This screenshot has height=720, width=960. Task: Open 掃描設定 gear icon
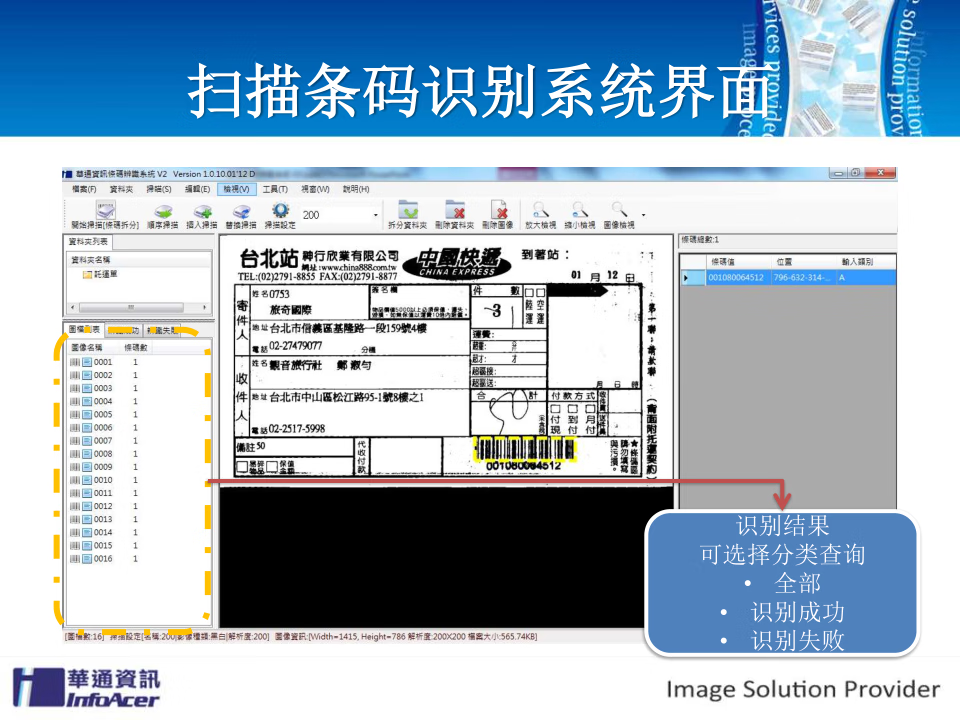280,211
